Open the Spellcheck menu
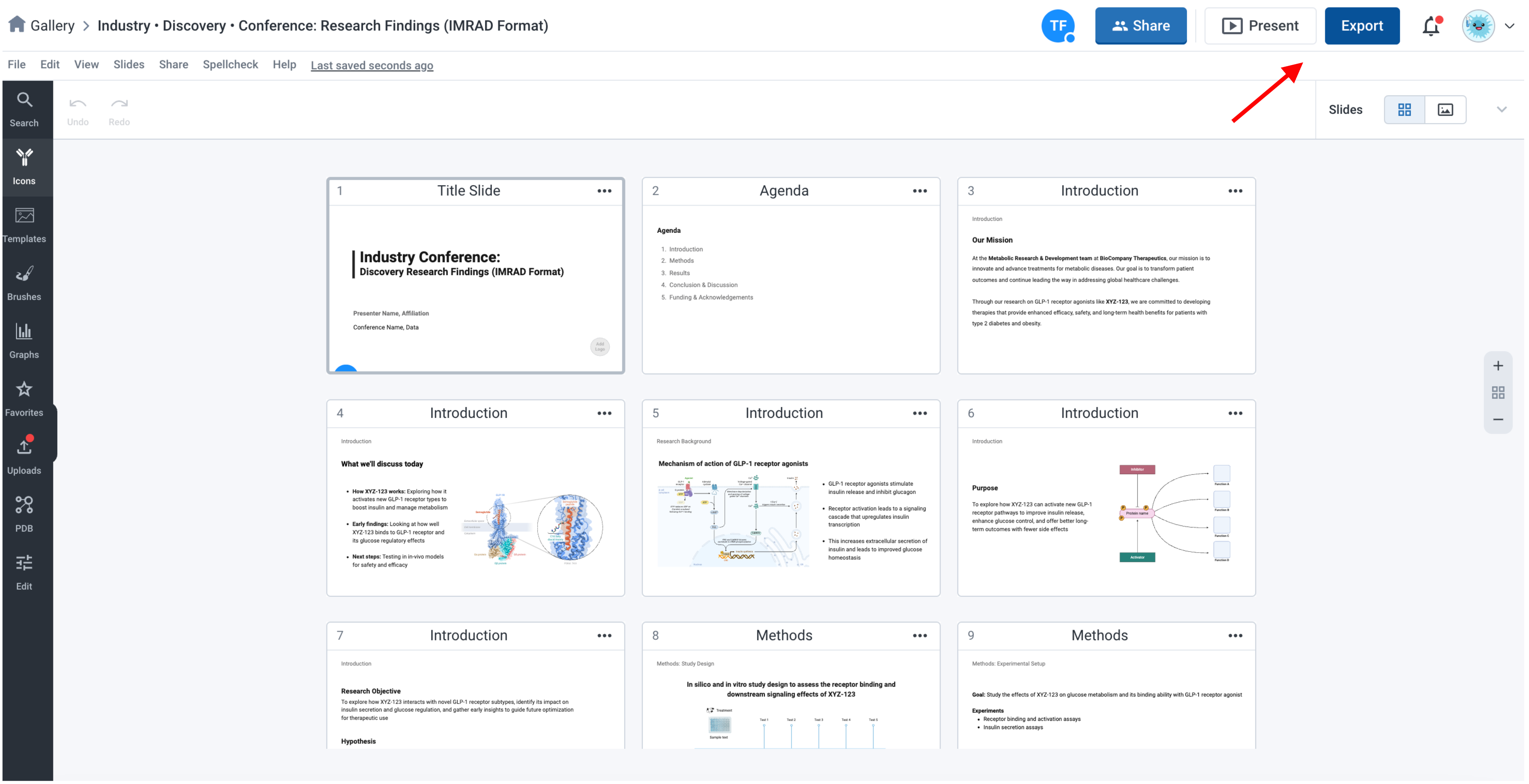Viewport: 1529px width, 784px height. click(x=230, y=65)
